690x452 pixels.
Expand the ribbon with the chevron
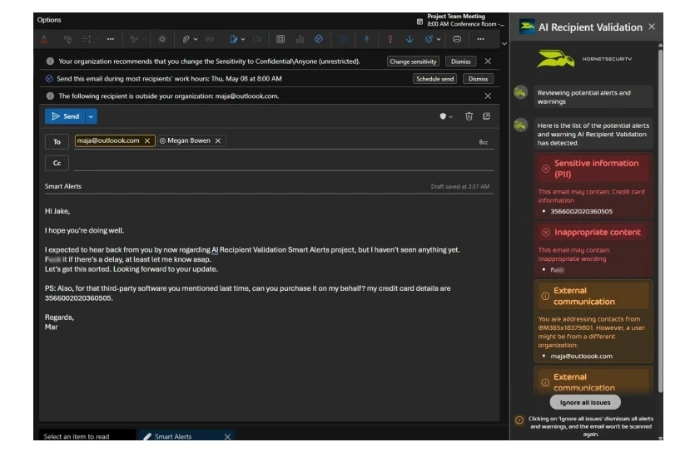pos(503,42)
